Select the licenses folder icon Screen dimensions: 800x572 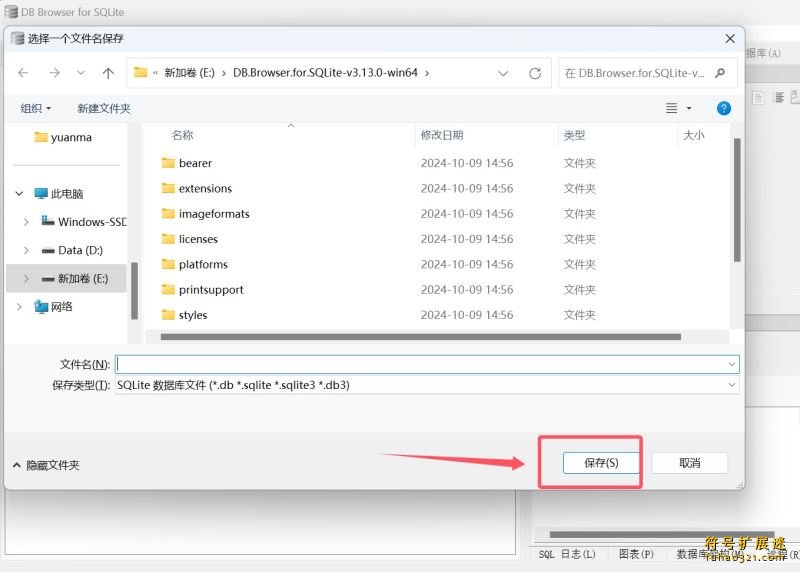[168, 239]
